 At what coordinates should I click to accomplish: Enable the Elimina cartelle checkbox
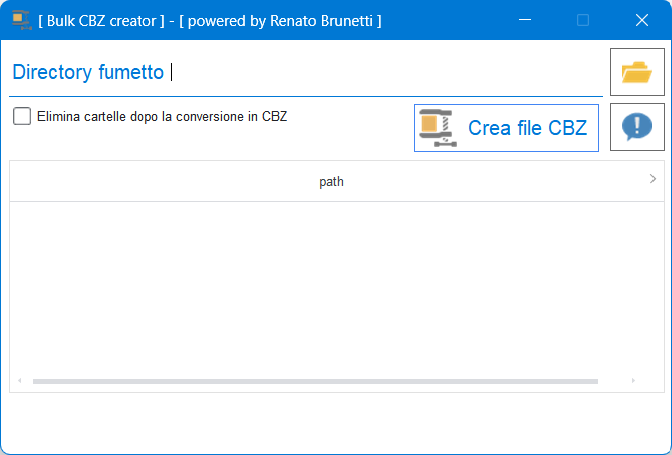[22, 117]
